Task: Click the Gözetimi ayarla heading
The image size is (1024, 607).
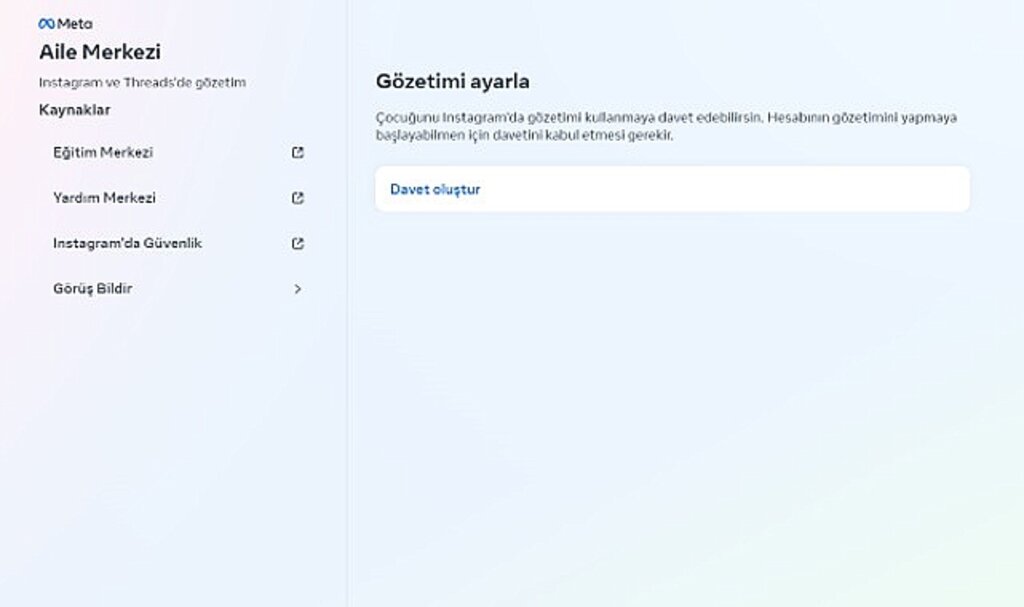Action: click(453, 82)
